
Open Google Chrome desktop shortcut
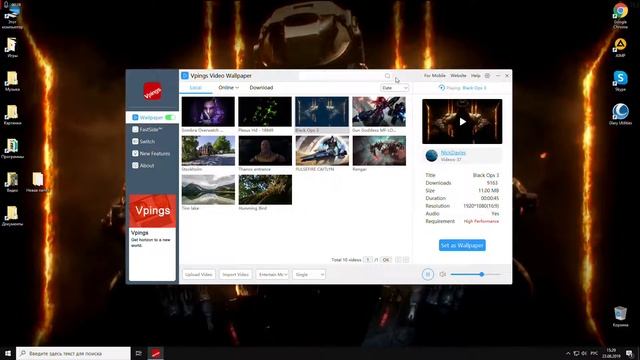pos(620,16)
